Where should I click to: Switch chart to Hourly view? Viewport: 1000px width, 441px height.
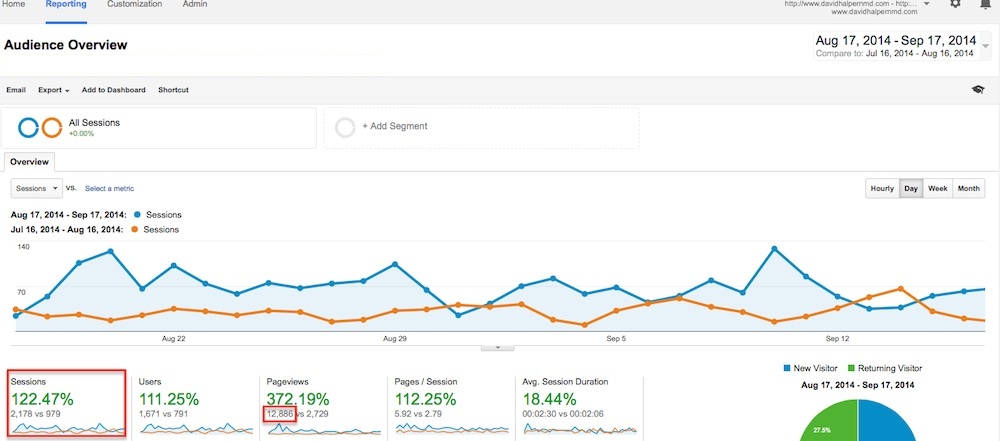pyautogui.click(x=882, y=188)
